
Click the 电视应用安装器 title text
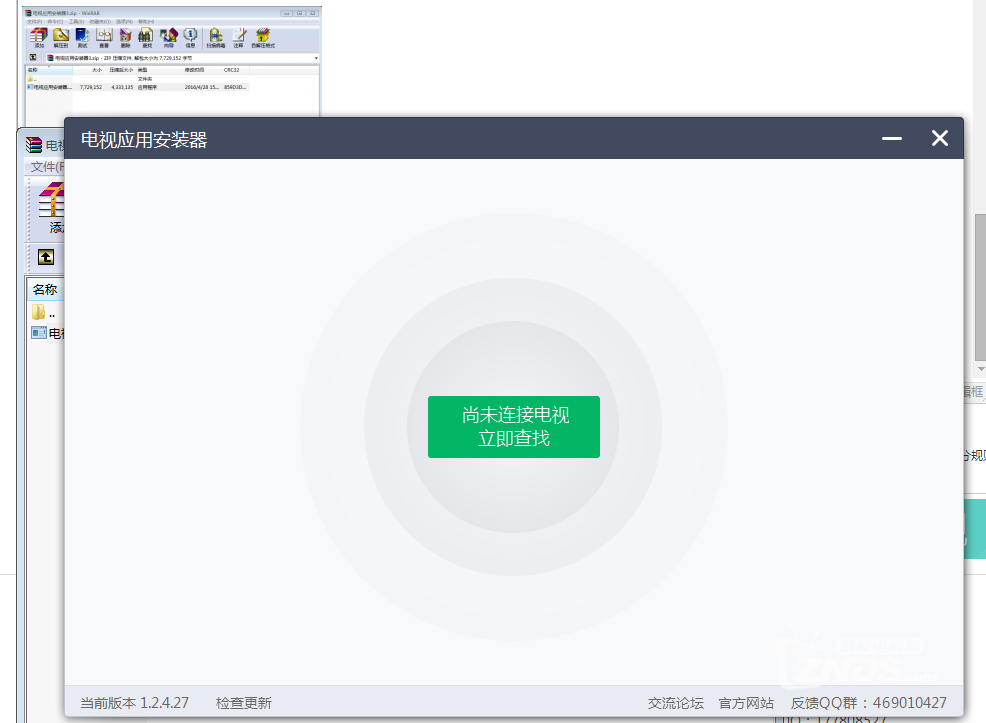click(144, 140)
